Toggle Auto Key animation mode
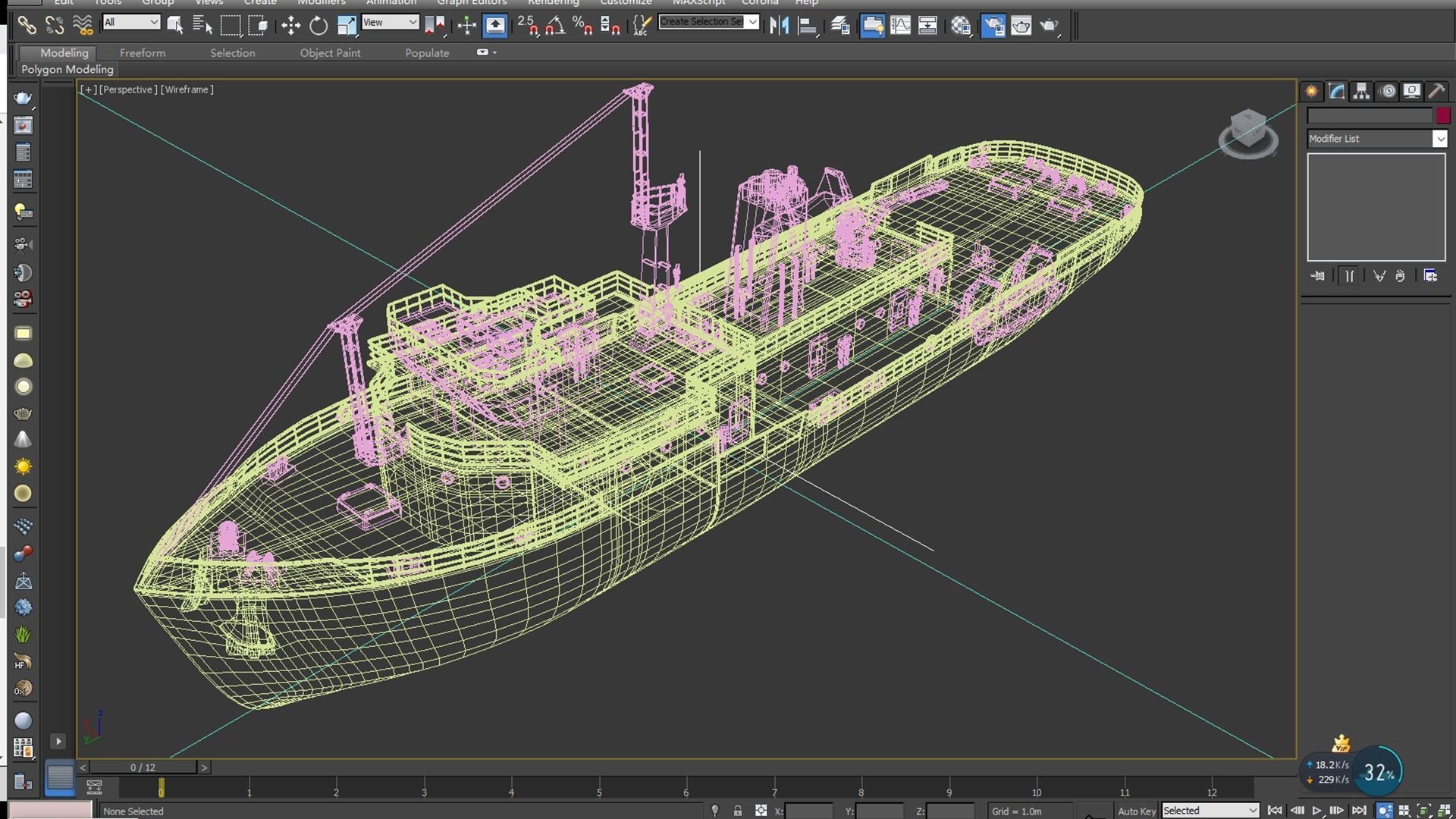The width and height of the screenshot is (1456, 819). pyautogui.click(x=1136, y=811)
